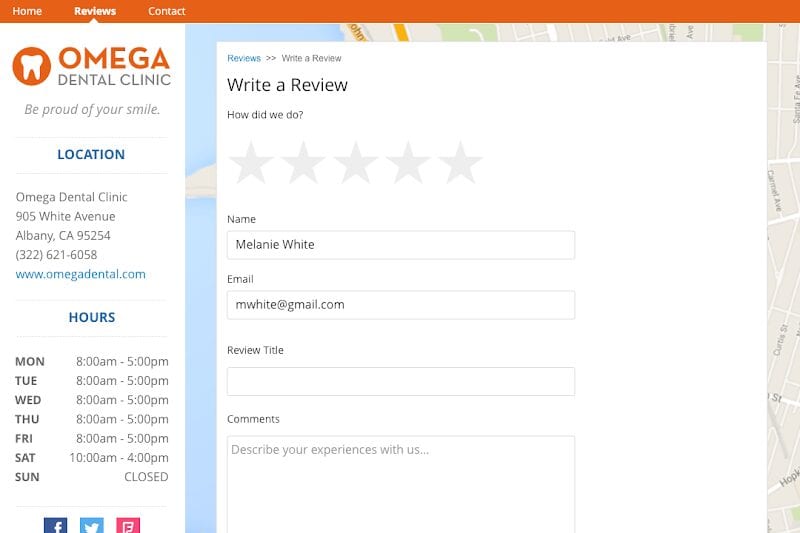This screenshot has width=800, height=533.
Task: Click the Albany, CA 95254 line
Action: click(x=63, y=236)
